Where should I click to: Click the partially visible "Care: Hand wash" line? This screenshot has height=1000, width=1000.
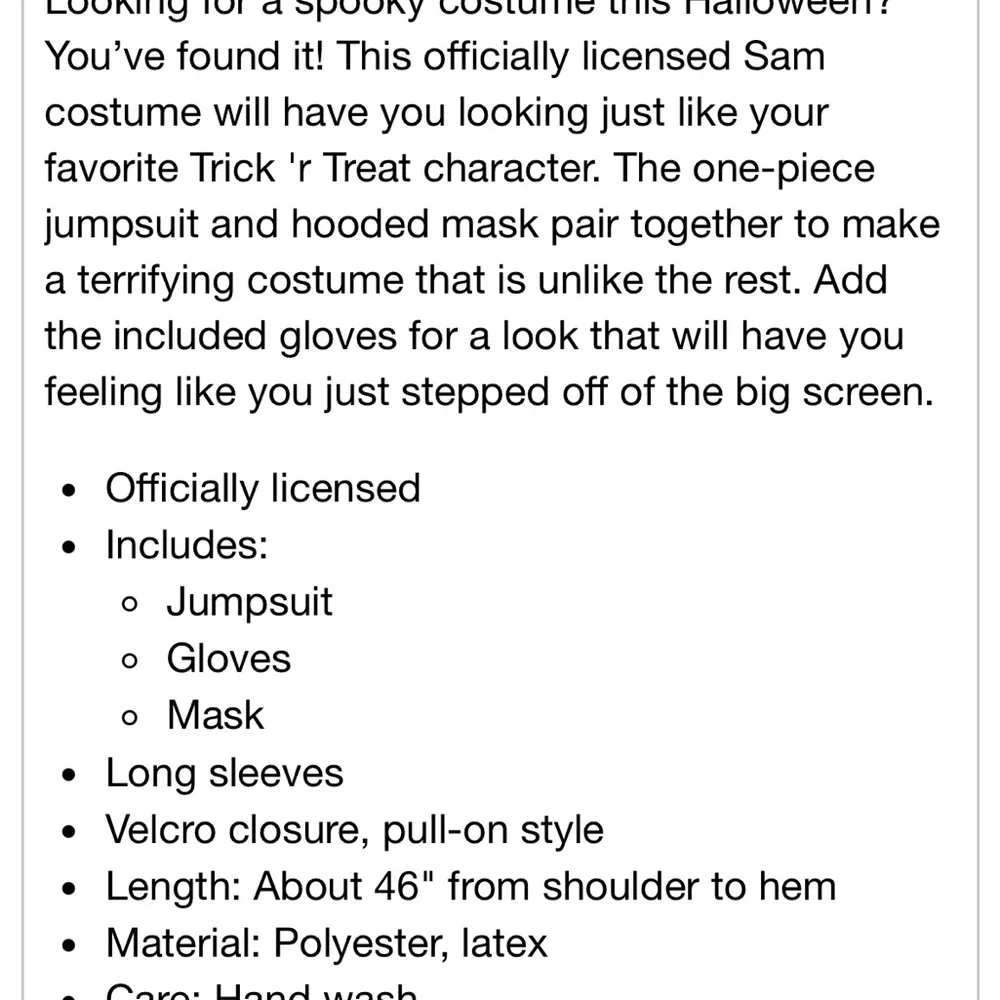(x=261, y=991)
